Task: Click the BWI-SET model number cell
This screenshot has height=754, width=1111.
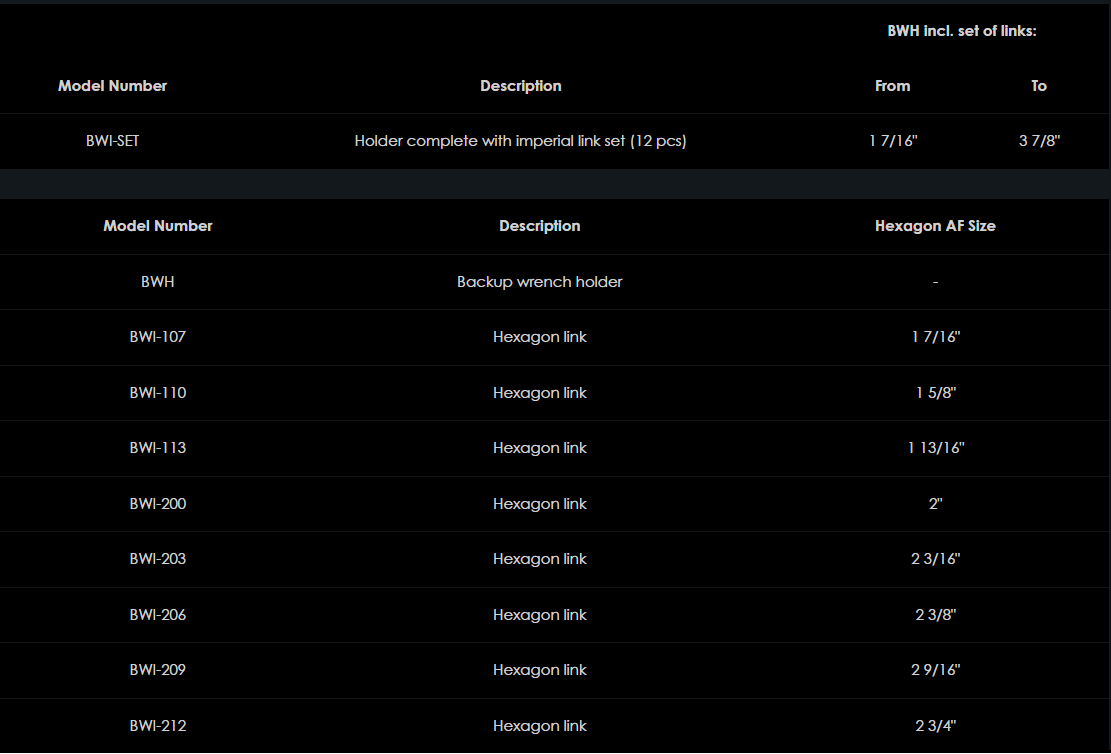Action: (x=112, y=141)
